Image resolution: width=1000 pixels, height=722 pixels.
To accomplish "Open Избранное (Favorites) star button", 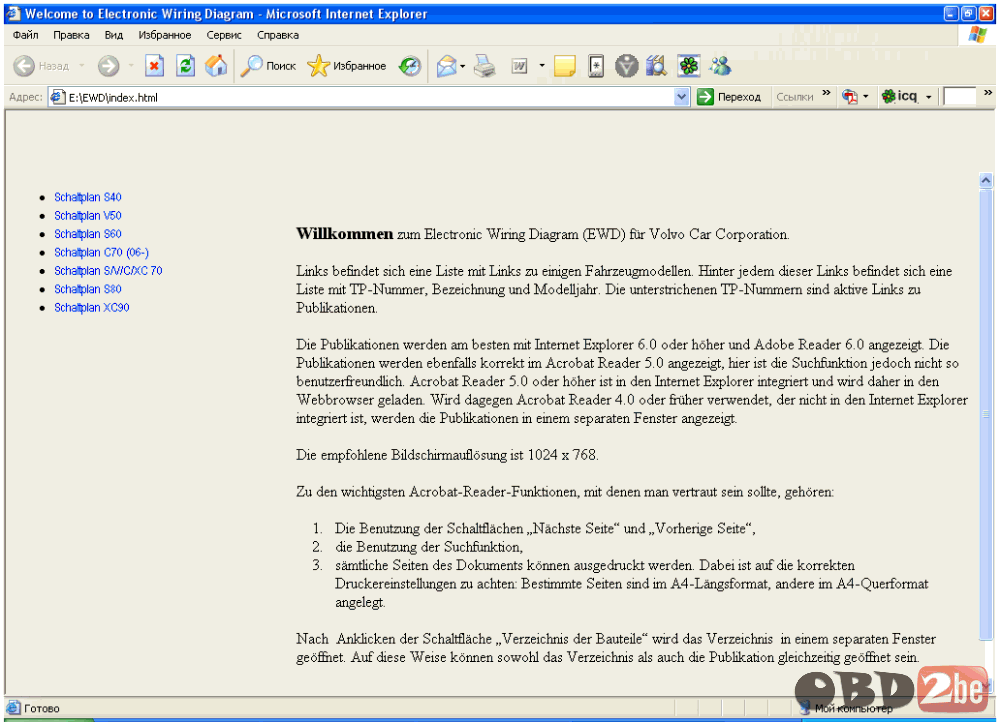I will [347, 66].
